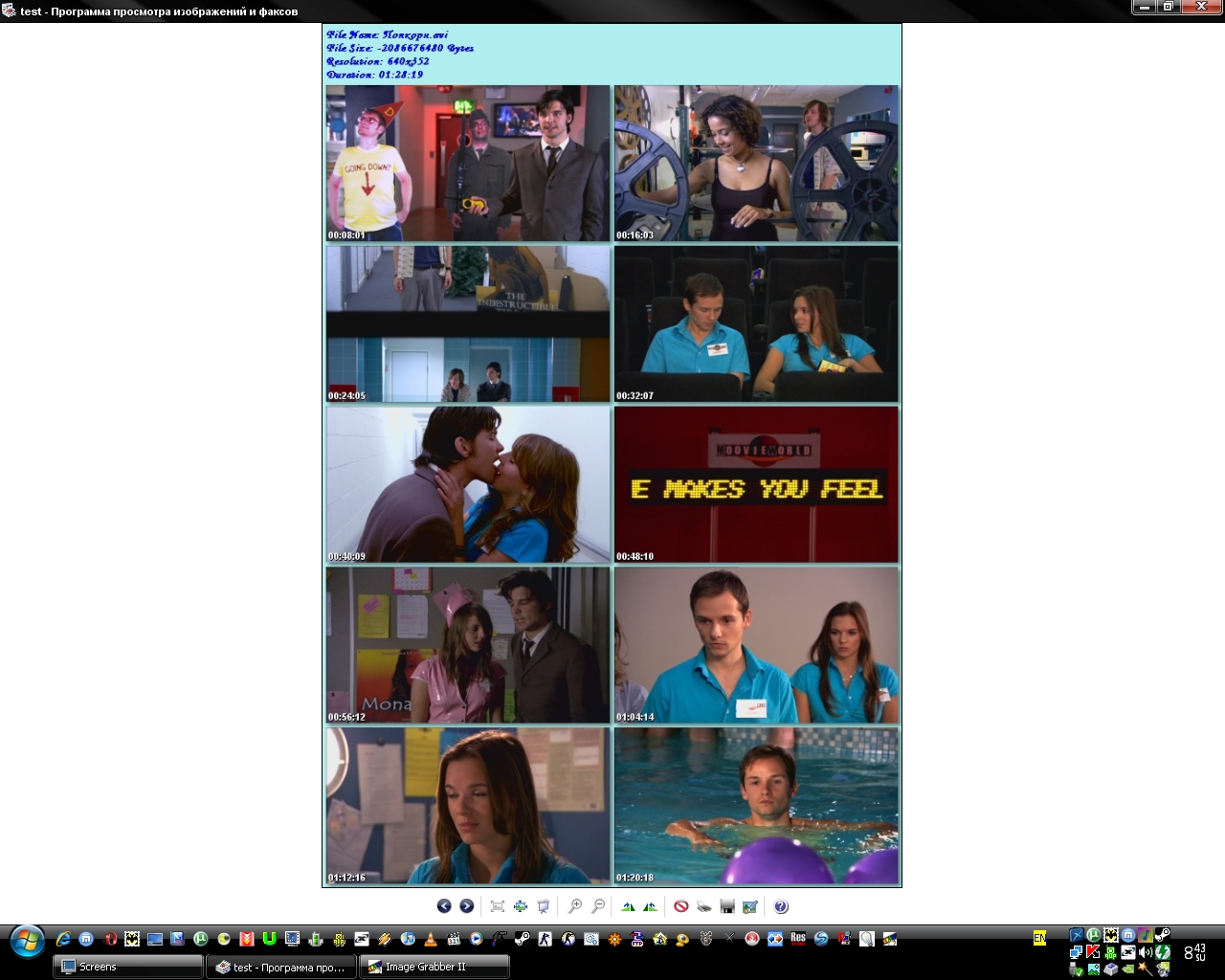Open Media Player Classic from quick launch
Screen dimensions: 1225x980
[454, 939]
